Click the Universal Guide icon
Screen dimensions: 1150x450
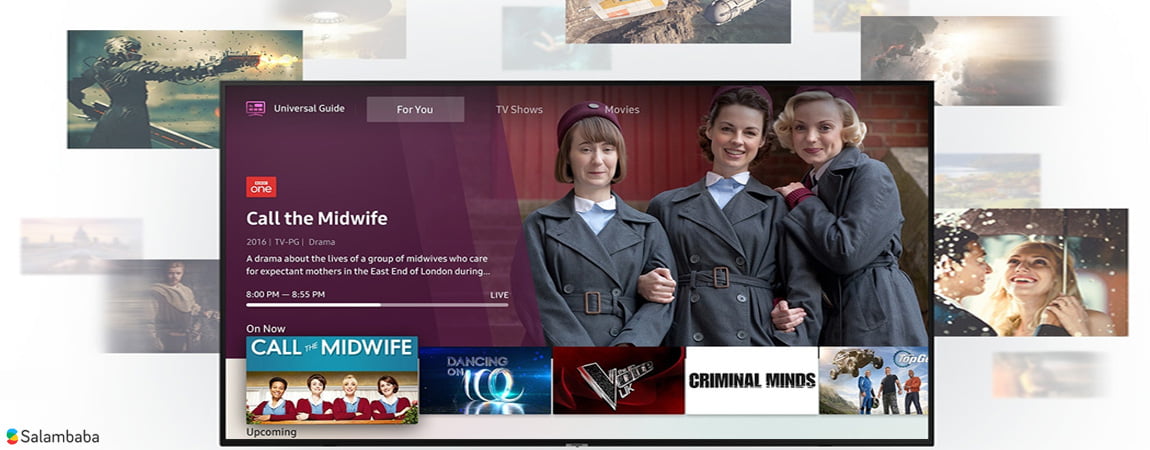click(256, 109)
